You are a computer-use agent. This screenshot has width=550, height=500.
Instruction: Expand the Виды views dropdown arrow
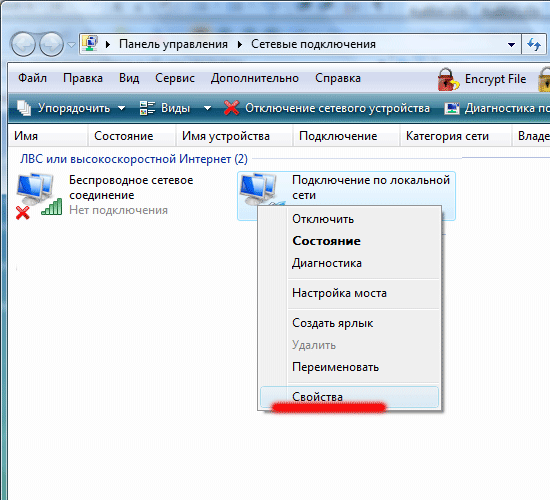pos(207,108)
